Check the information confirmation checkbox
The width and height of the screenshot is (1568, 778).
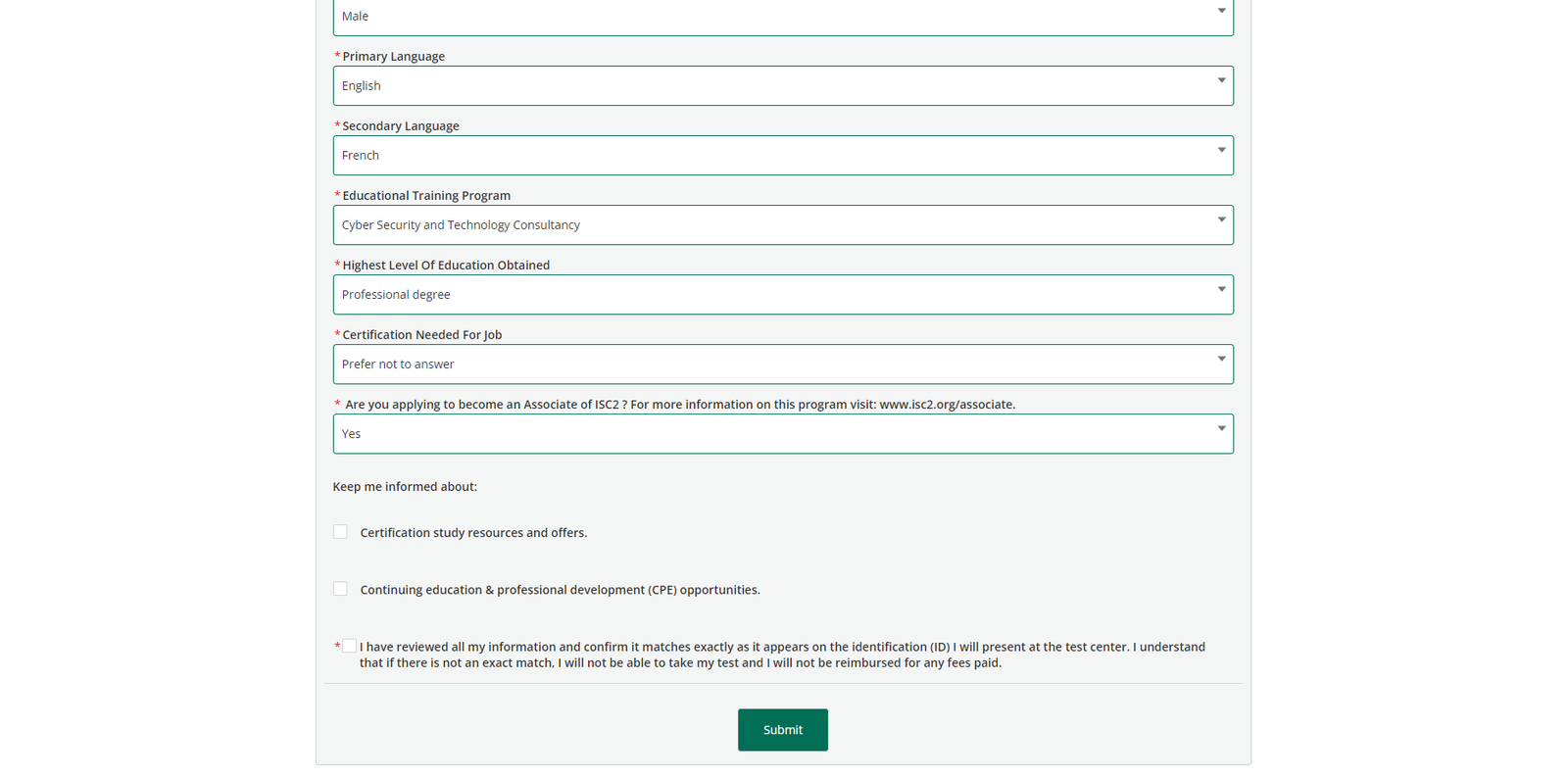tap(350, 645)
